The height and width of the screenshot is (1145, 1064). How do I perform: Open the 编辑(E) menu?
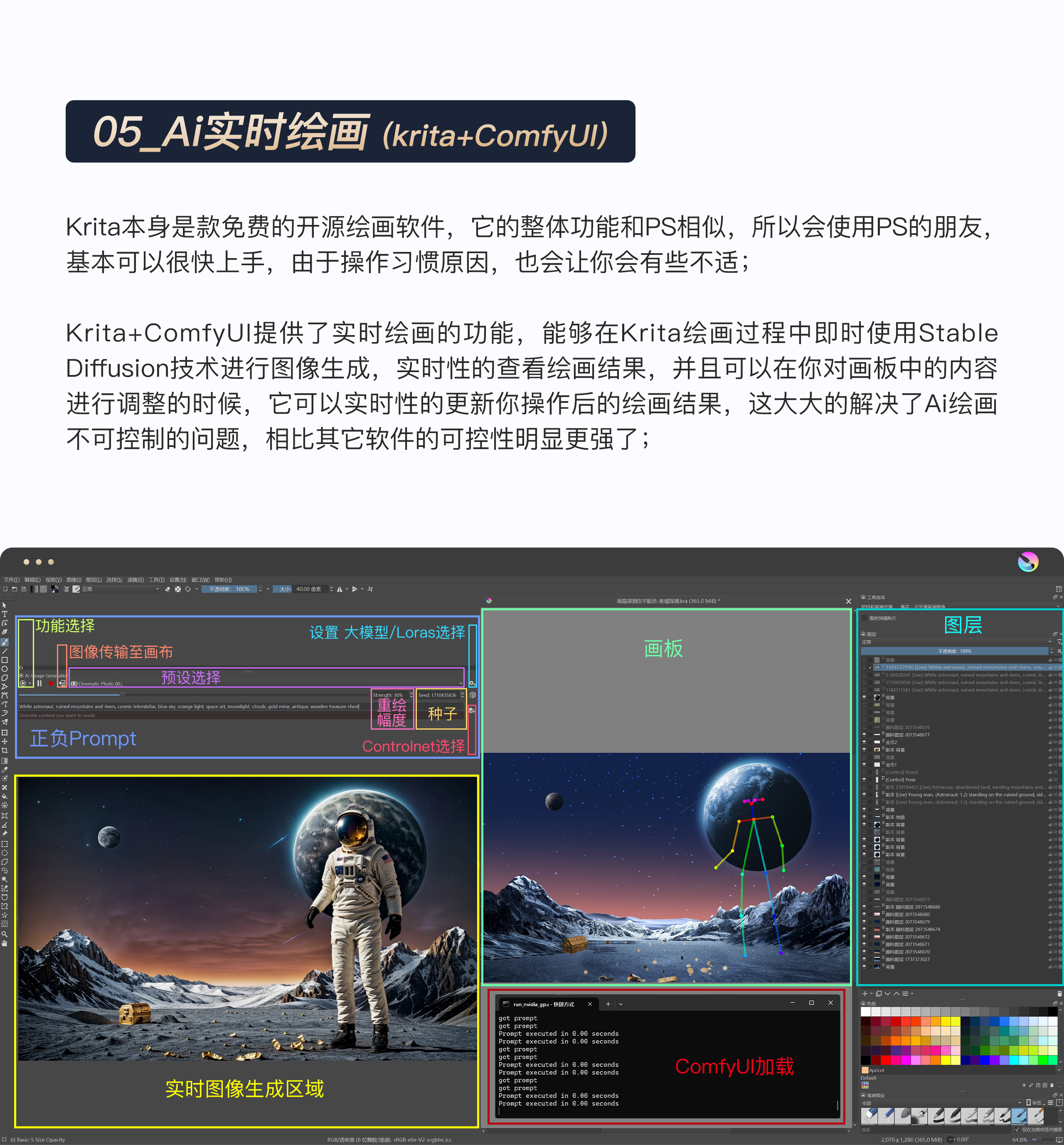coord(32,580)
